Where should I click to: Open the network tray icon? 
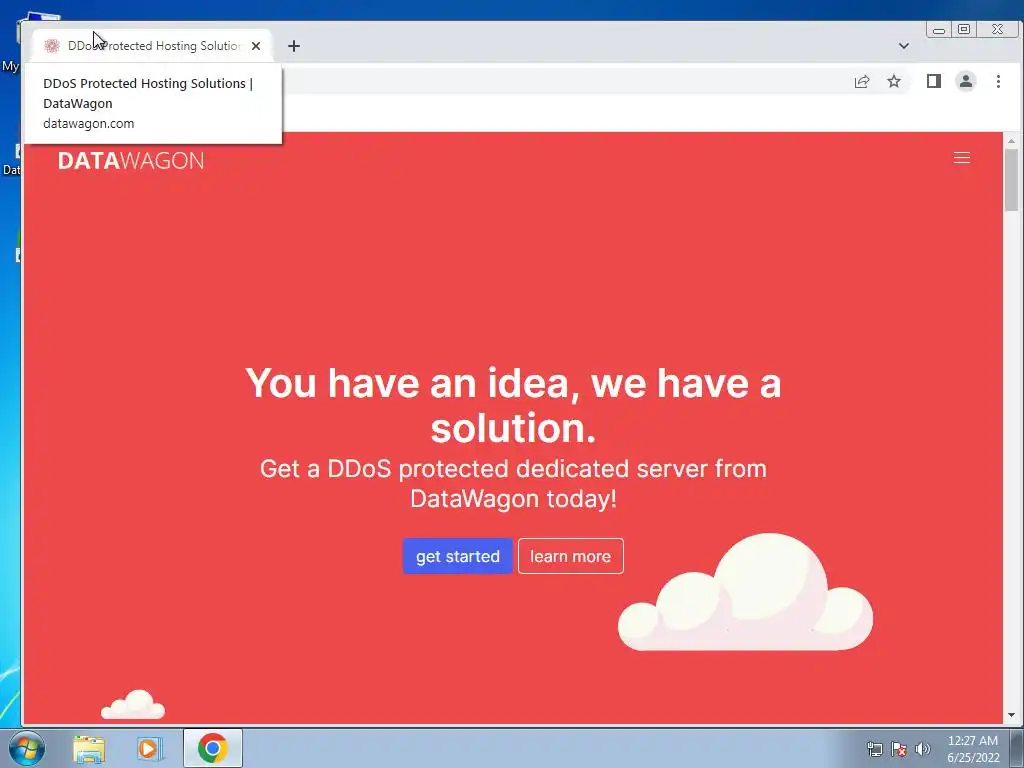click(874, 749)
